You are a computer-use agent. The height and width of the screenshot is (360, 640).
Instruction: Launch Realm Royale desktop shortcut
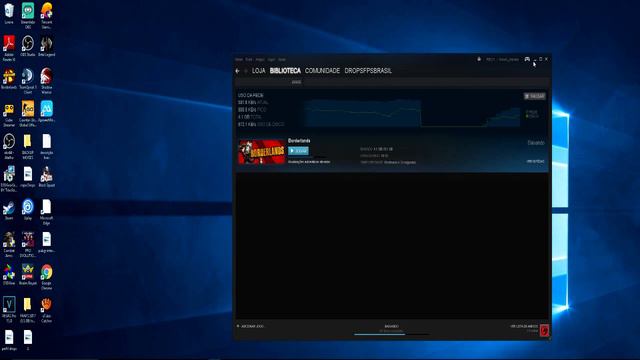pos(28,275)
